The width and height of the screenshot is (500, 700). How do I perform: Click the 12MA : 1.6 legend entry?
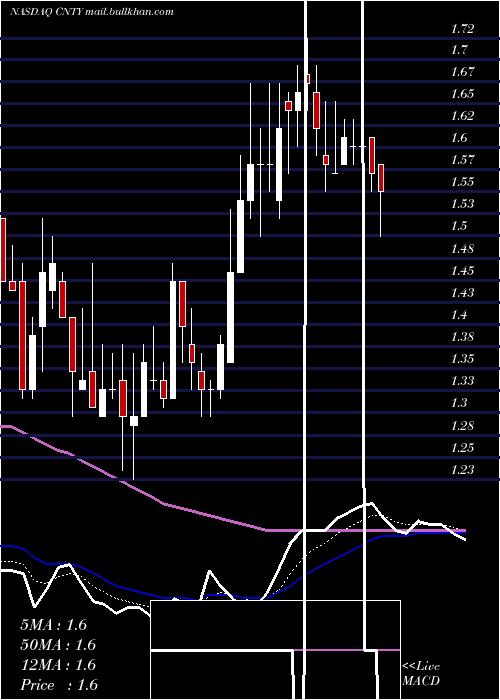point(58,665)
